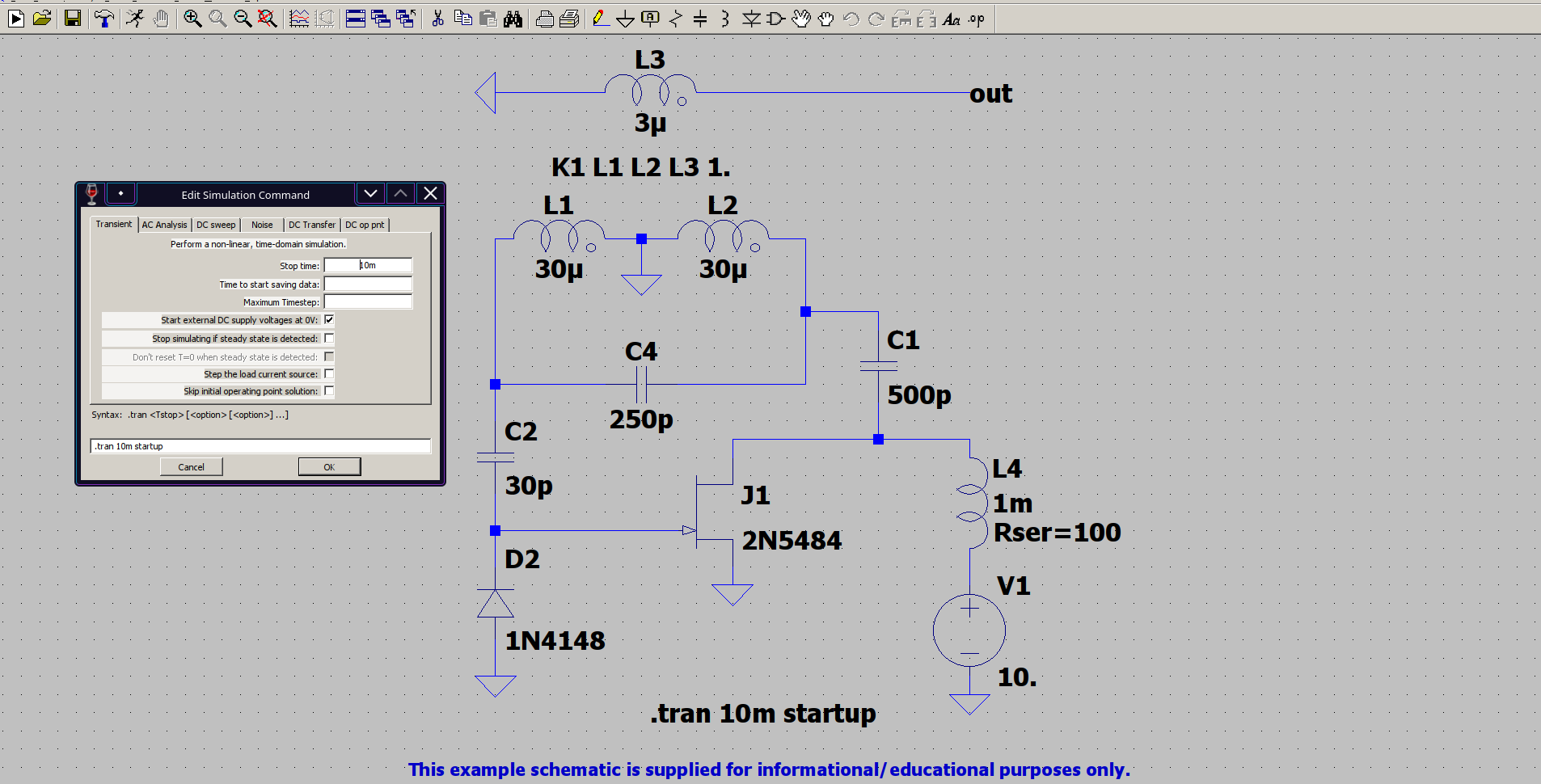Click the Undo arrow icon
Screen dimensions: 1541x784
click(851, 19)
